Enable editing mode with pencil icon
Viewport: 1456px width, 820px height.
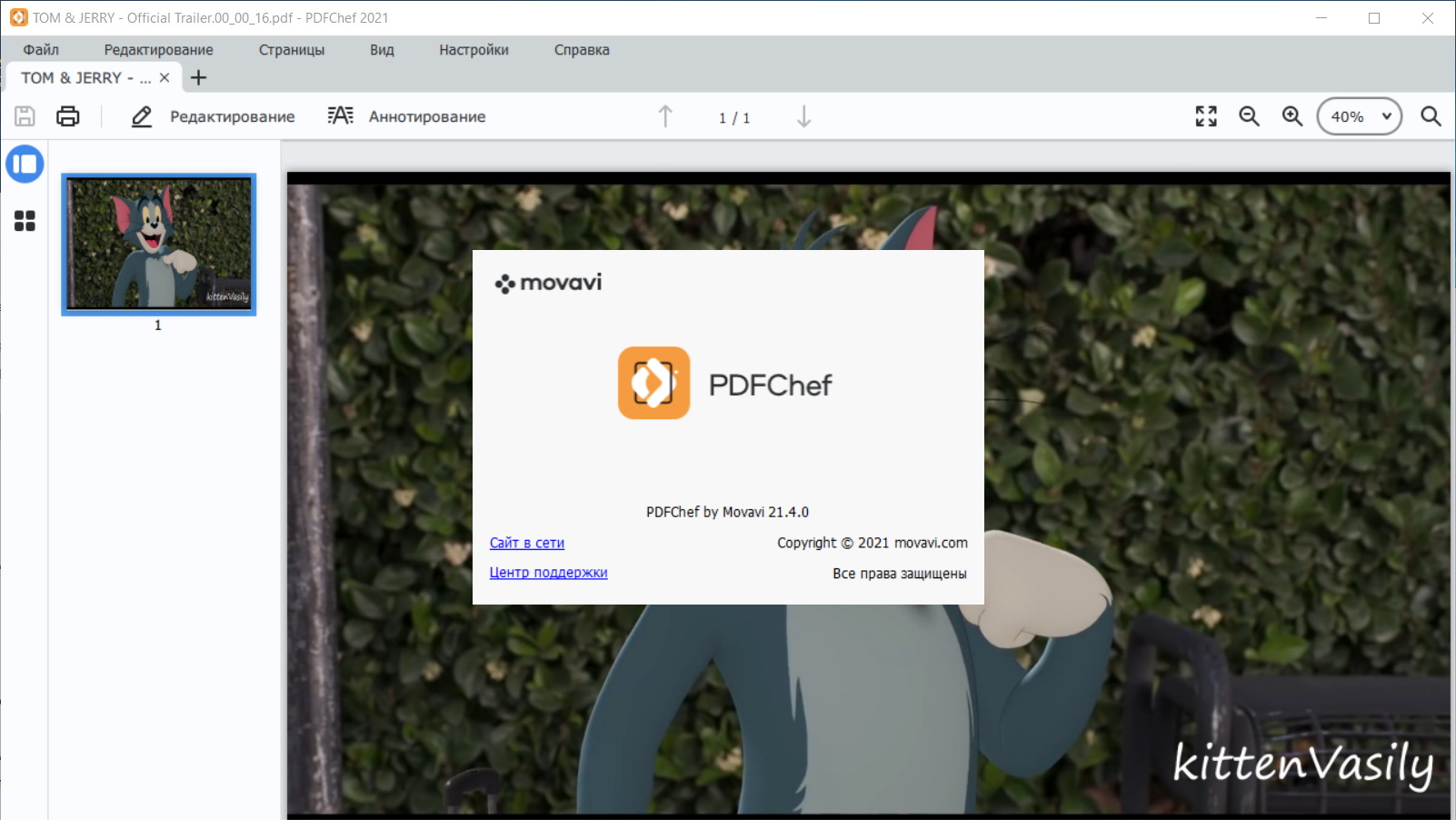tap(141, 116)
